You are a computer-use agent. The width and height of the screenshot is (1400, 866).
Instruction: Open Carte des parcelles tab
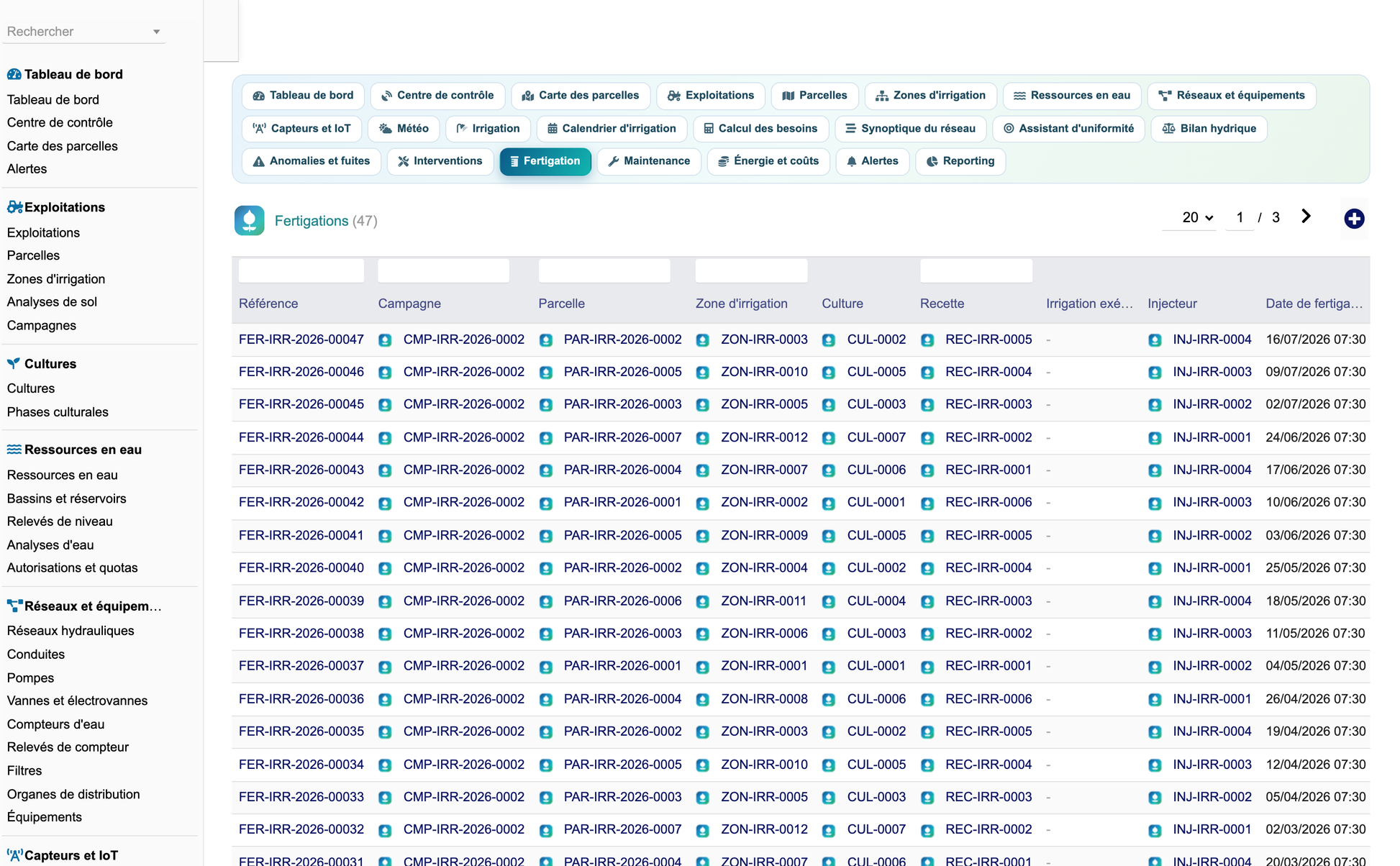[581, 96]
